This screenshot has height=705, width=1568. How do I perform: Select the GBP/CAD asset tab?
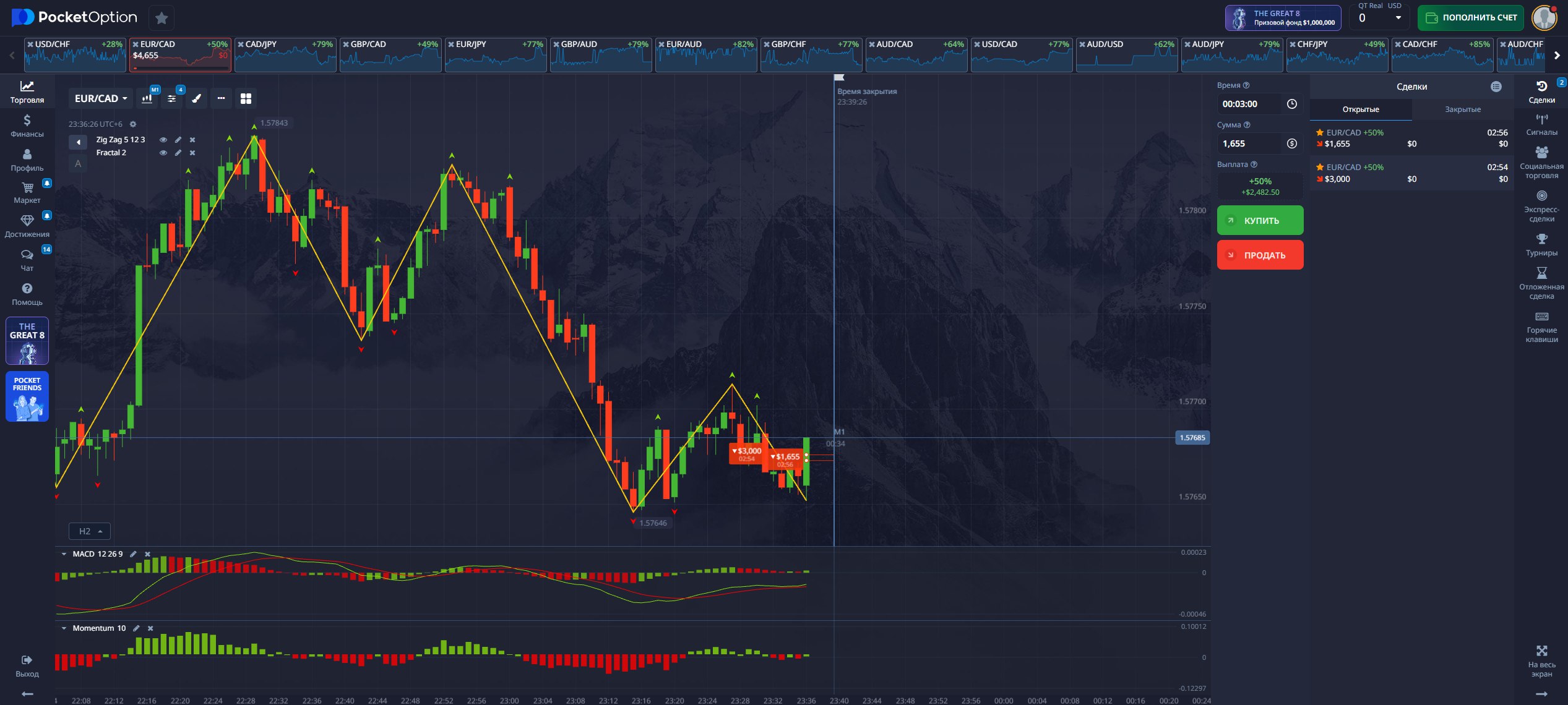[390, 54]
